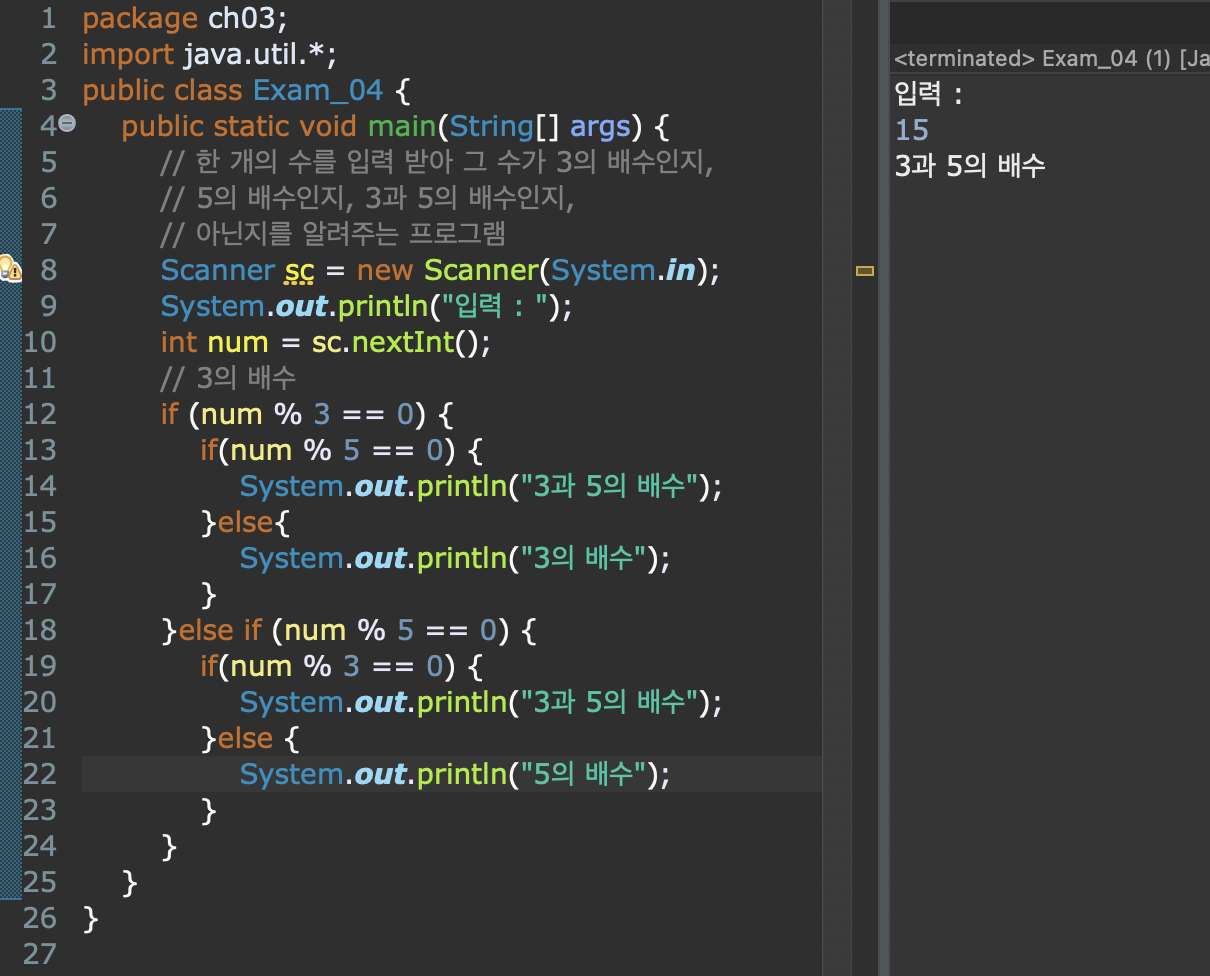The image size is (1210, 976).
Task: Click sc.nextInt() on line 10
Action: (401, 342)
